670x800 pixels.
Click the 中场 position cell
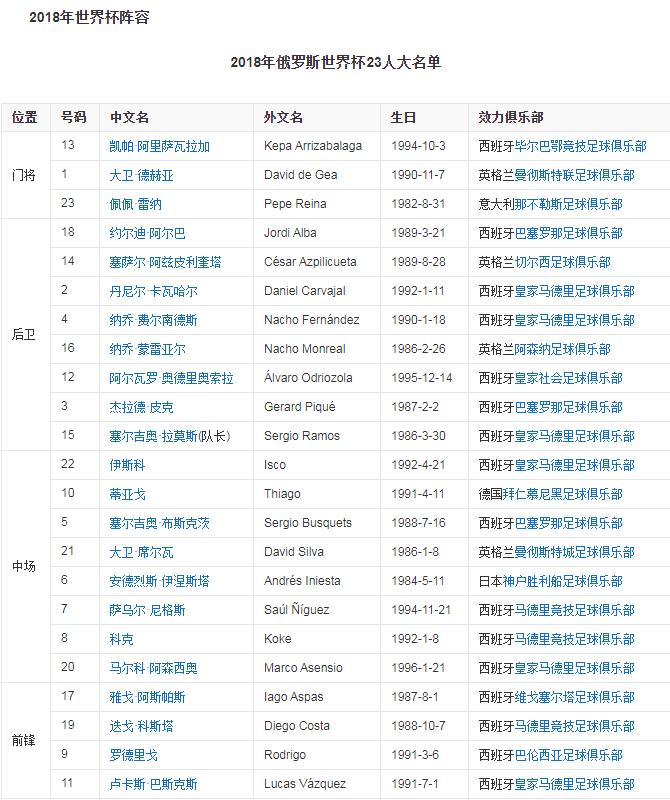click(24, 567)
